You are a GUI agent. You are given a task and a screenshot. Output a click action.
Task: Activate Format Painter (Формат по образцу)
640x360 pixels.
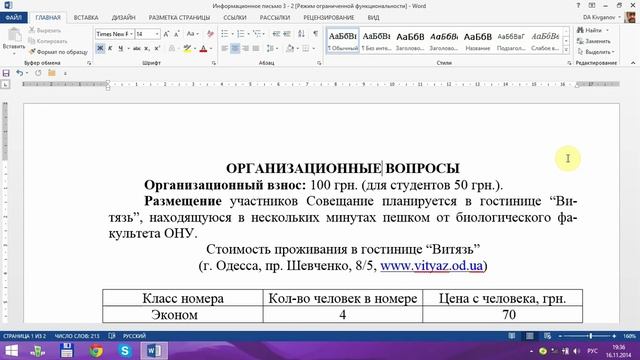[x=58, y=52]
